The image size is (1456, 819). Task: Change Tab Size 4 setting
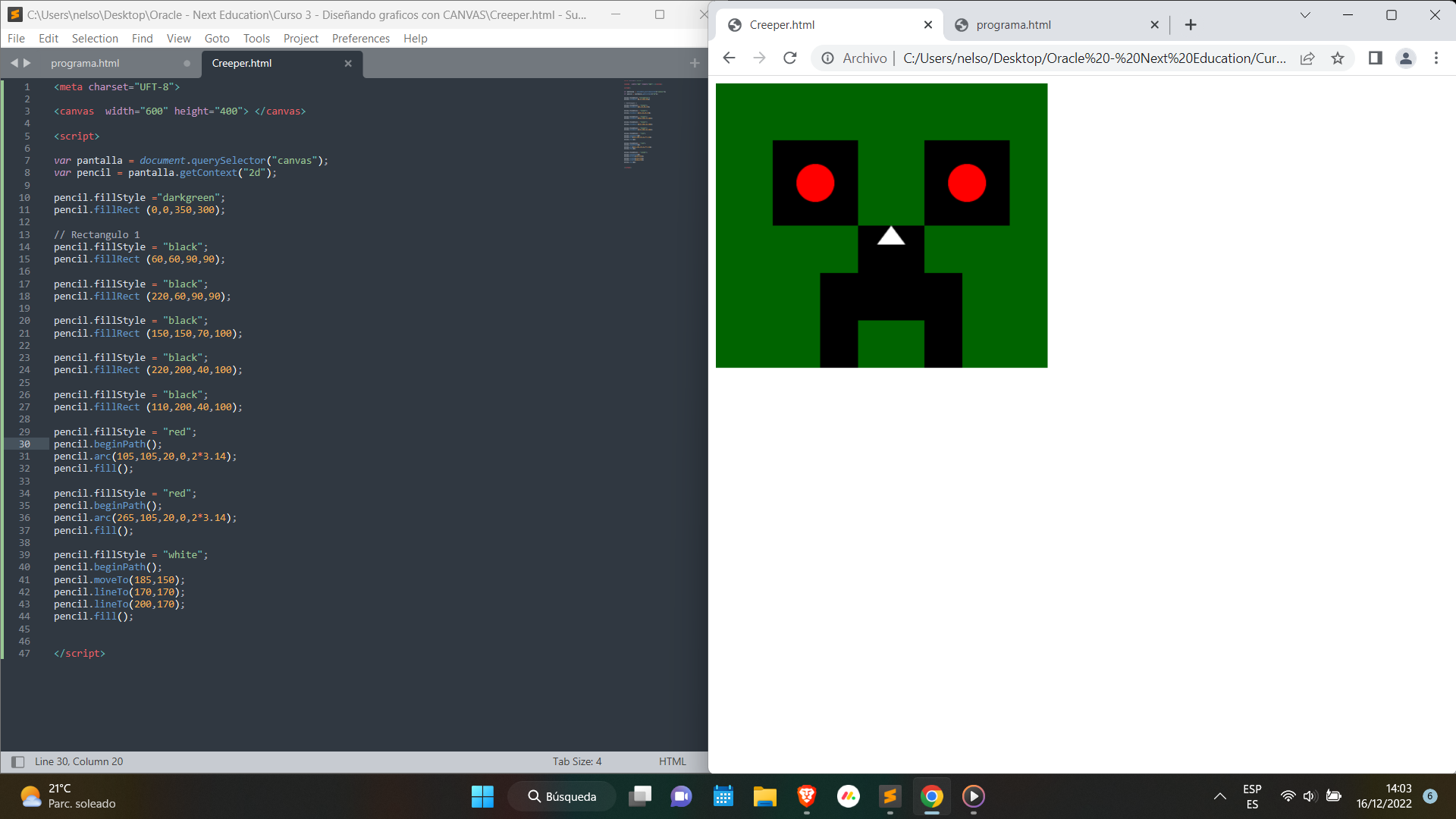pyautogui.click(x=577, y=762)
